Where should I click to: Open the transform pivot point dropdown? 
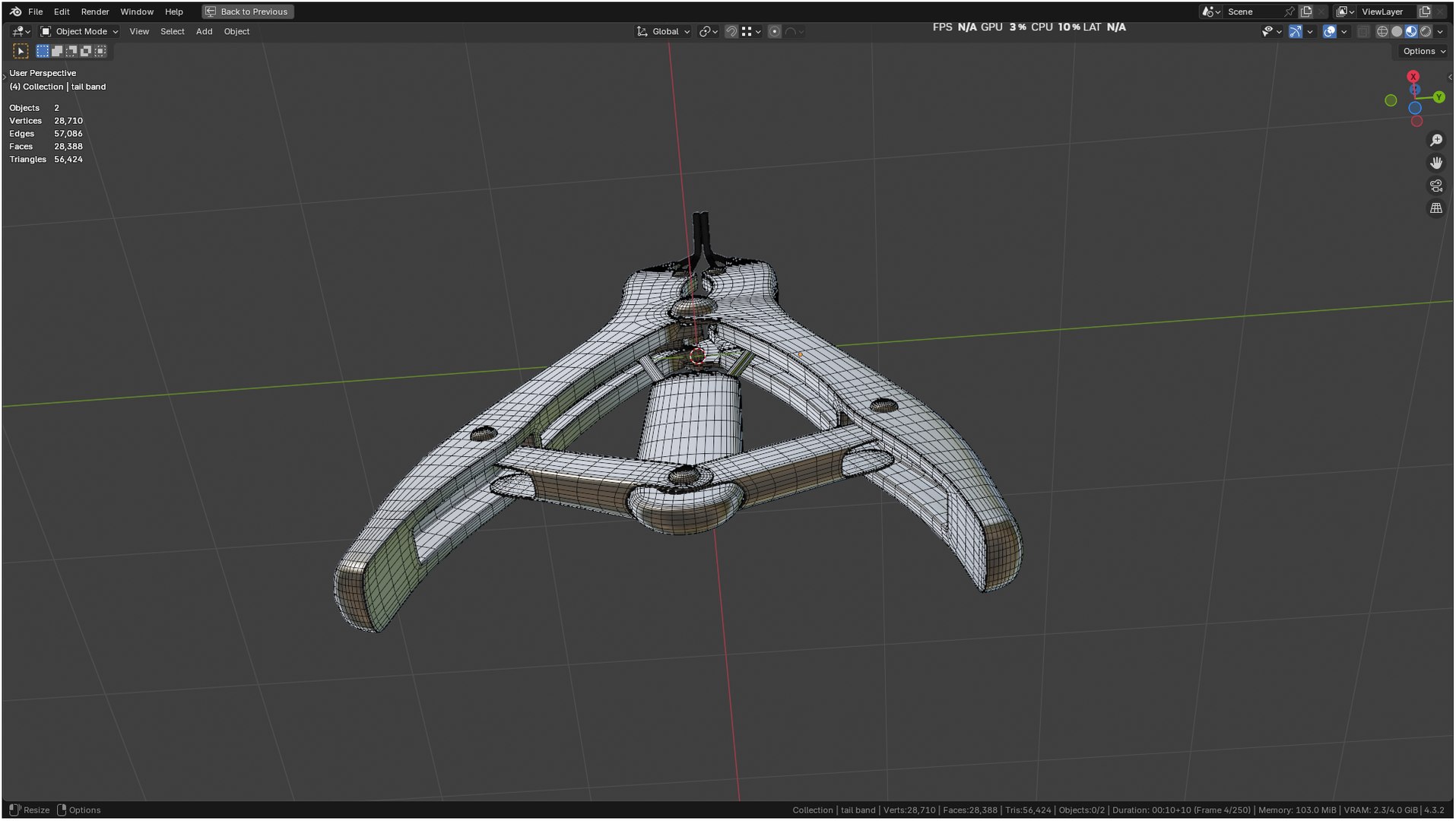[709, 31]
